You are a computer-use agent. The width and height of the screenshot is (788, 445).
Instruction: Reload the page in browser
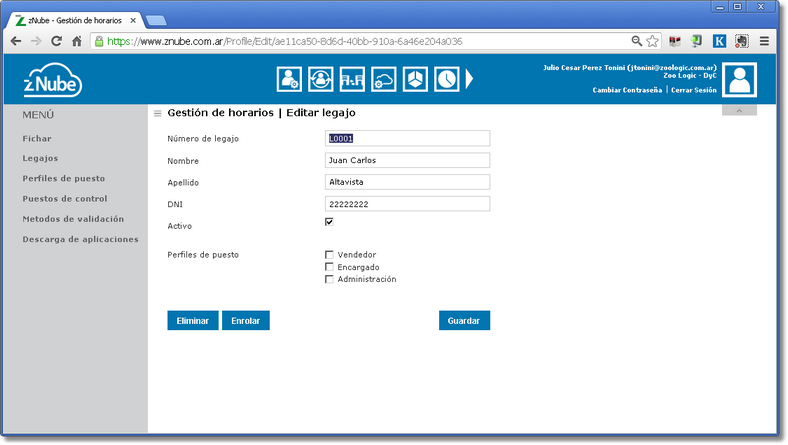57,41
